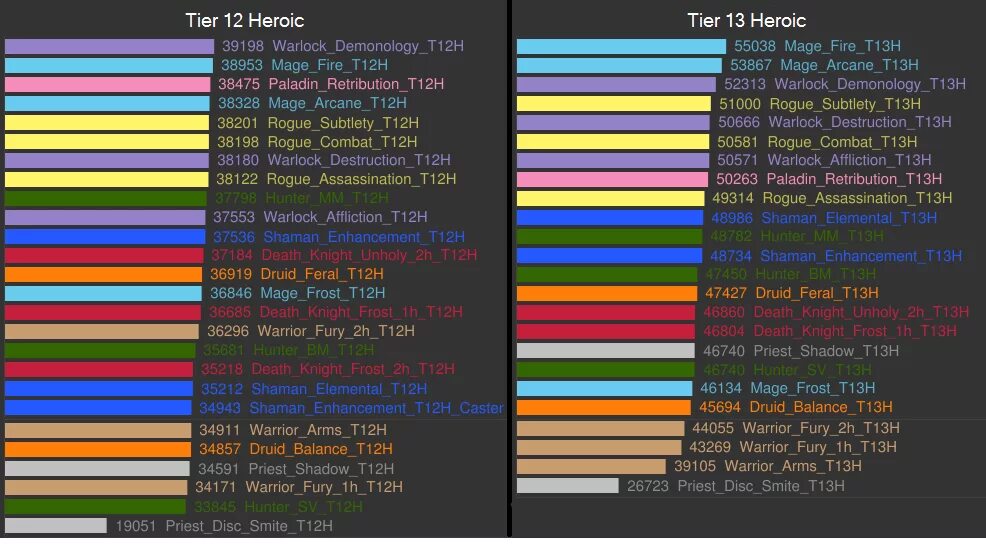
Task: Select the Warrior_Arms_T12H label
Action: coord(318,430)
